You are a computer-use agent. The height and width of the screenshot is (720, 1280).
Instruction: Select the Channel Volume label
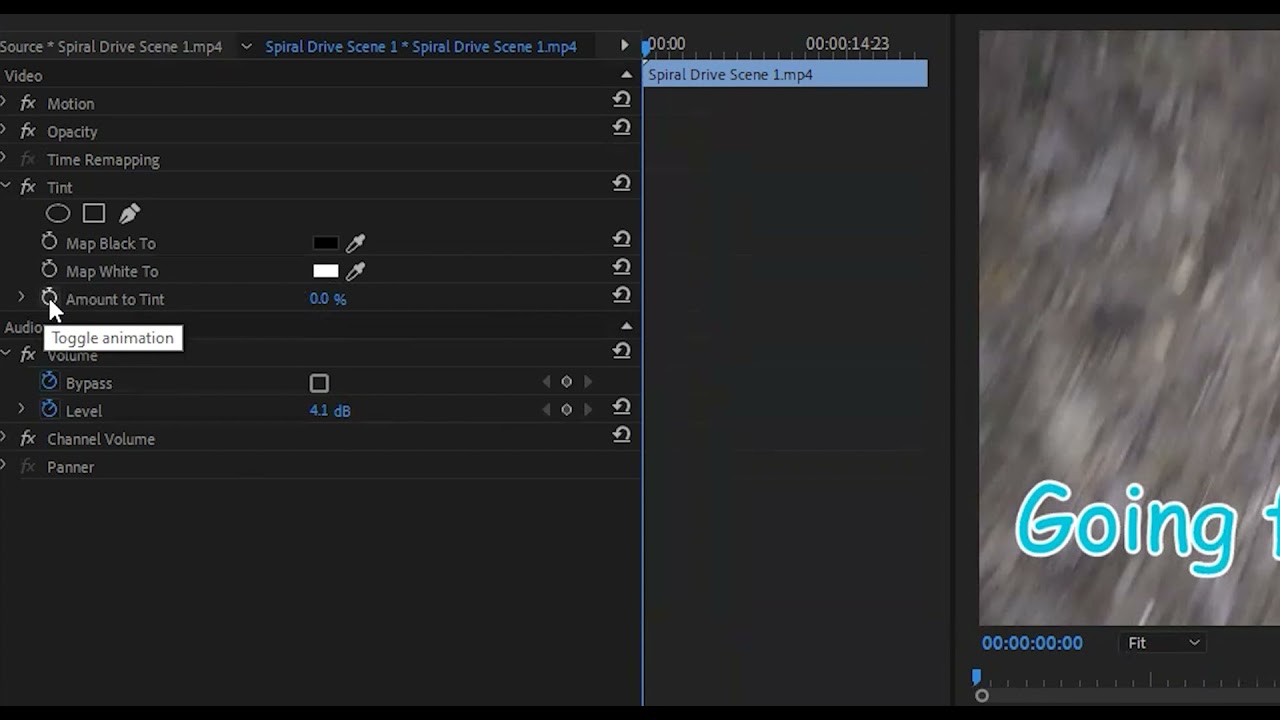coord(101,439)
